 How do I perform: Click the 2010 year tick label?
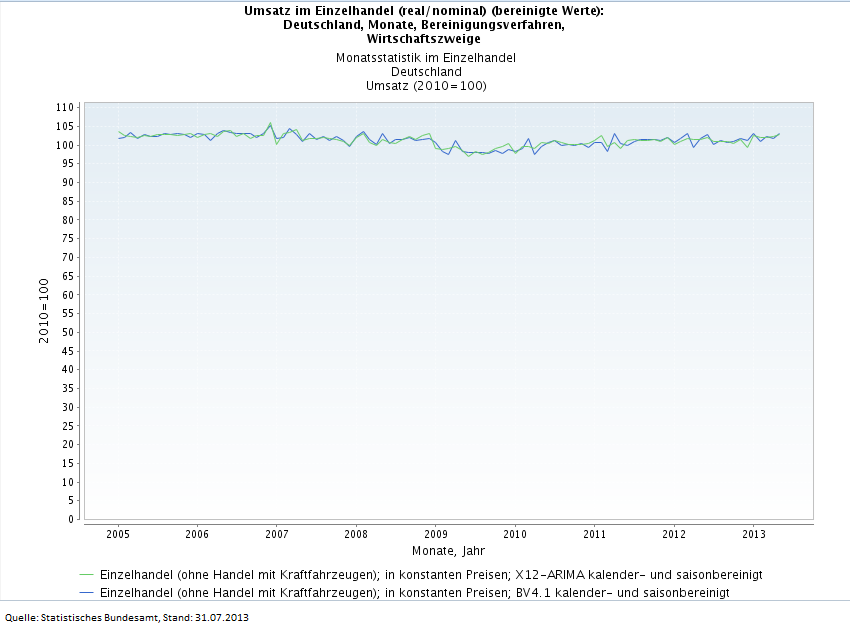[515, 535]
